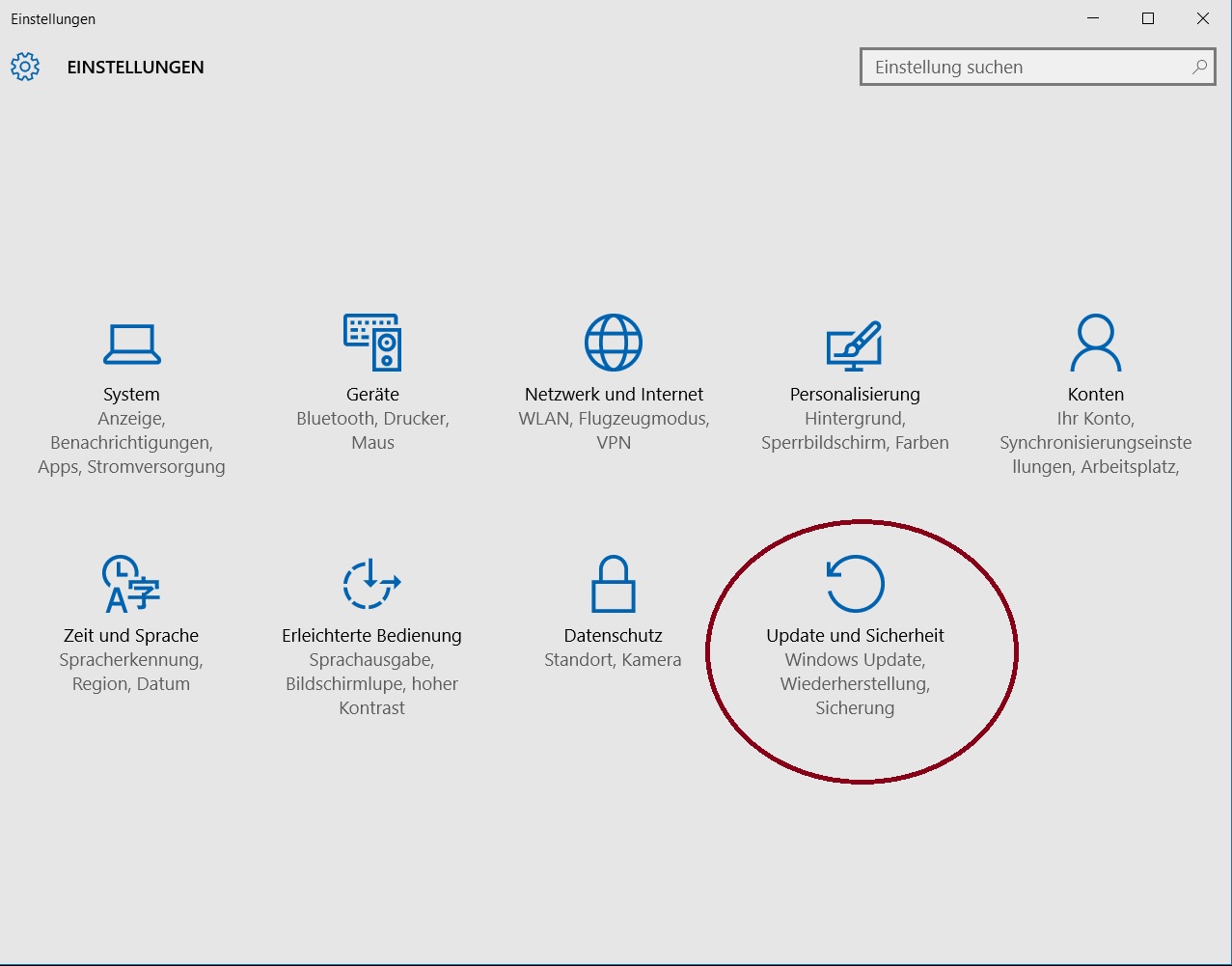Click the EINSTELLUNGEN header title
Screen dimensions: 1232x966
pyautogui.click(x=135, y=68)
